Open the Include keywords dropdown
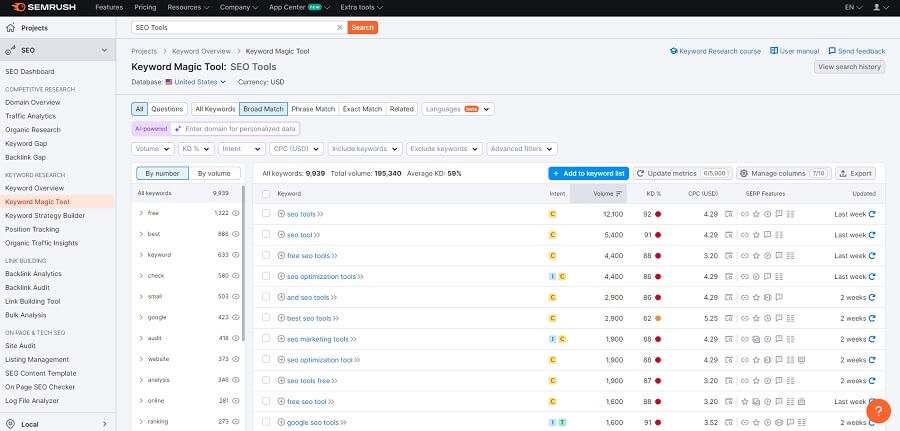 point(365,149)
